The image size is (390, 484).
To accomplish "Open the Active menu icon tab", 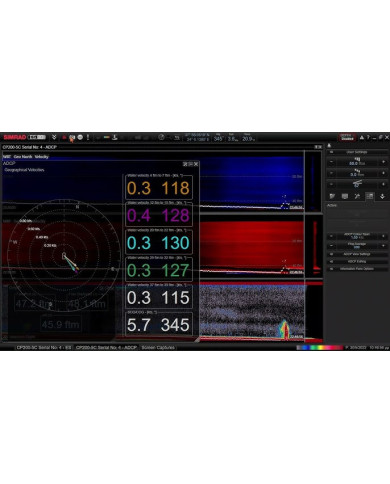I will pos(370,196).
